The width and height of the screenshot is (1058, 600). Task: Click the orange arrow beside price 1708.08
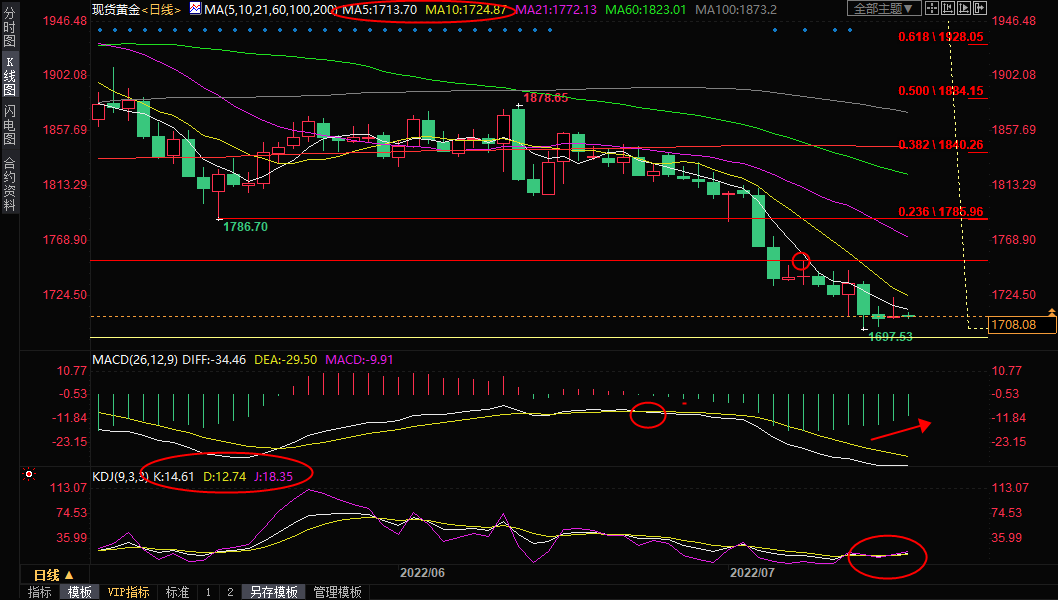1050,315
